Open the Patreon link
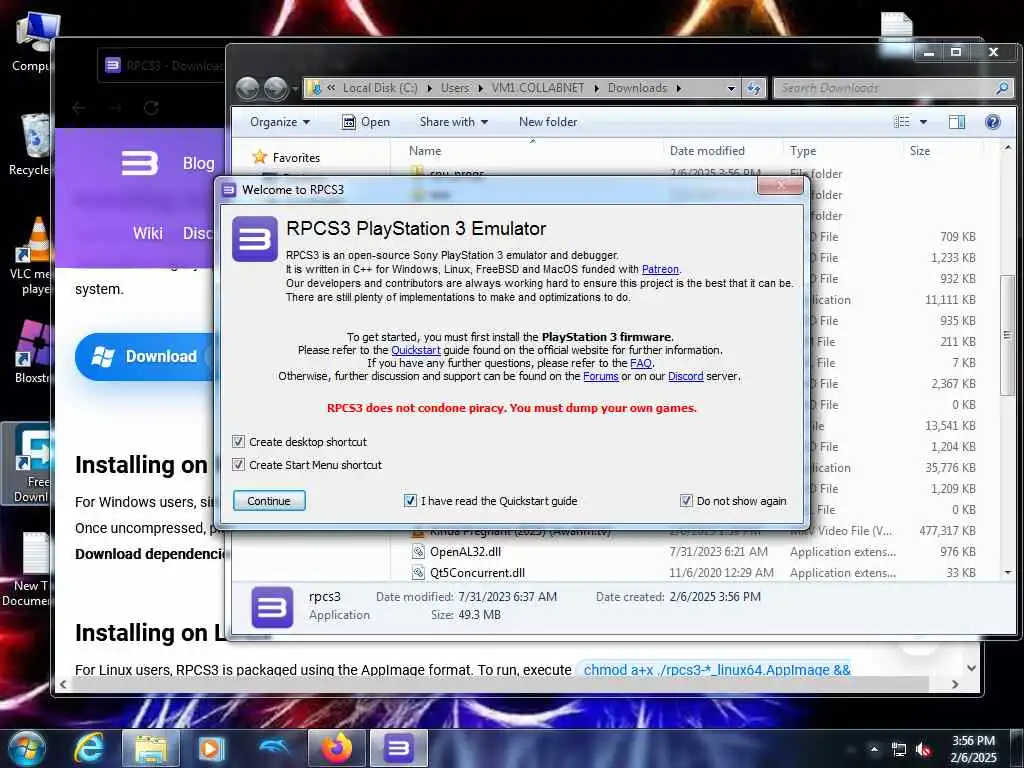This screenshot has width=1024, height=768. [x=660, y=269]
